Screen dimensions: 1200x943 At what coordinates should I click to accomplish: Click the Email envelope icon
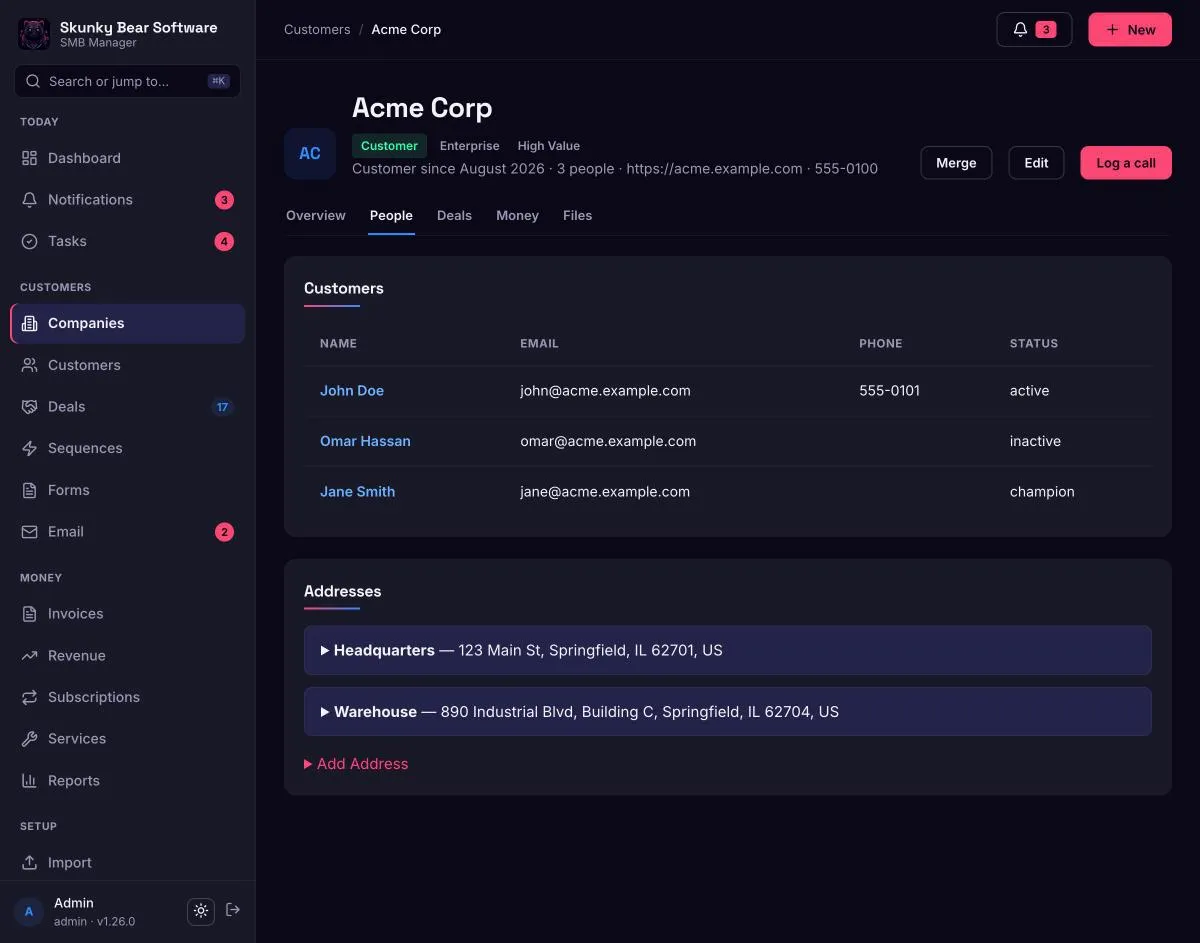click(29, 532)
